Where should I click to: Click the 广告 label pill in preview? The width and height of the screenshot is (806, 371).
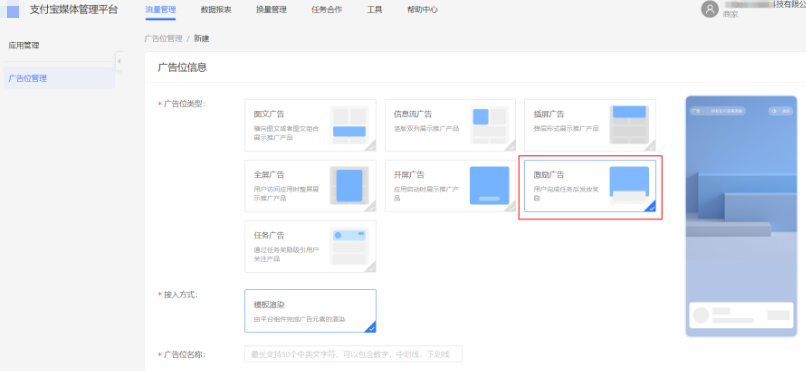pos(718,111)
